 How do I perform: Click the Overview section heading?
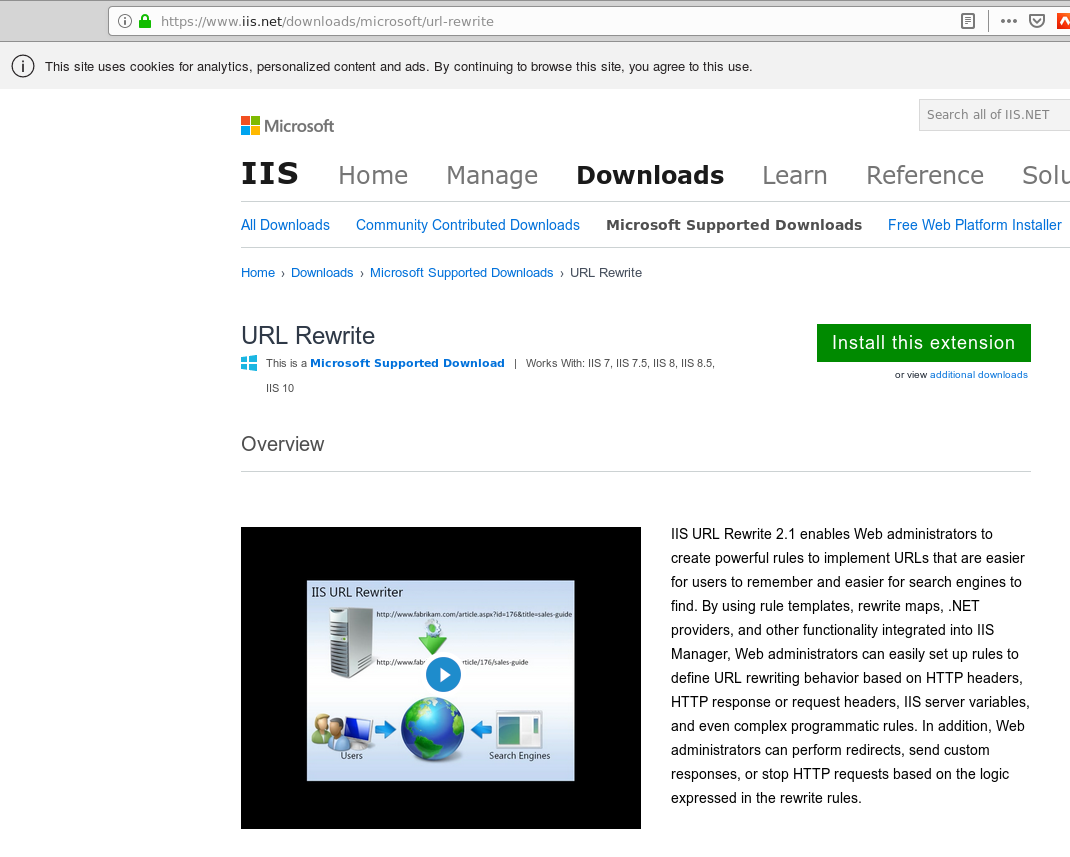[283, 444]
